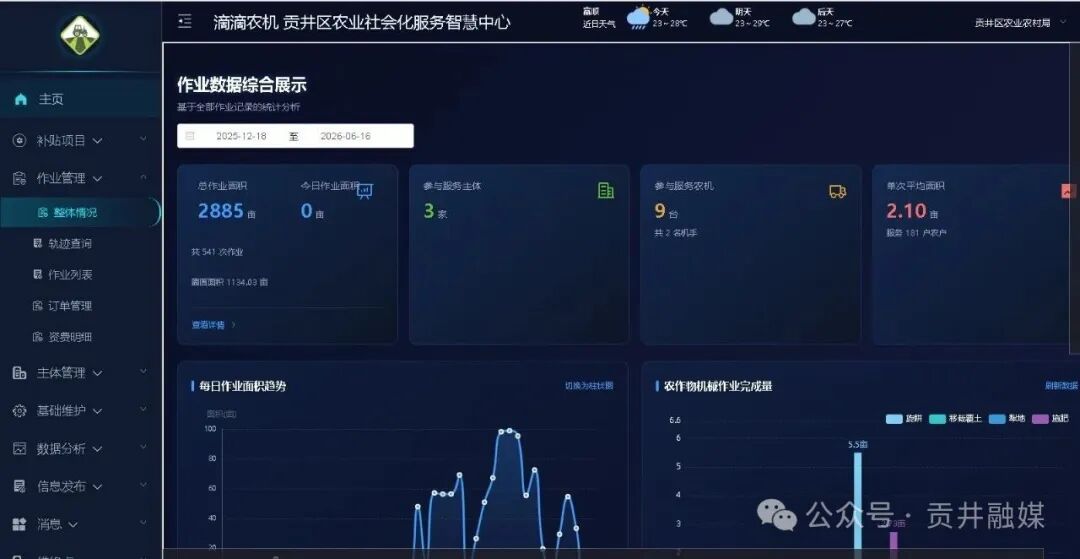Click the gear icon beside 基础维护

click(20, 411)
